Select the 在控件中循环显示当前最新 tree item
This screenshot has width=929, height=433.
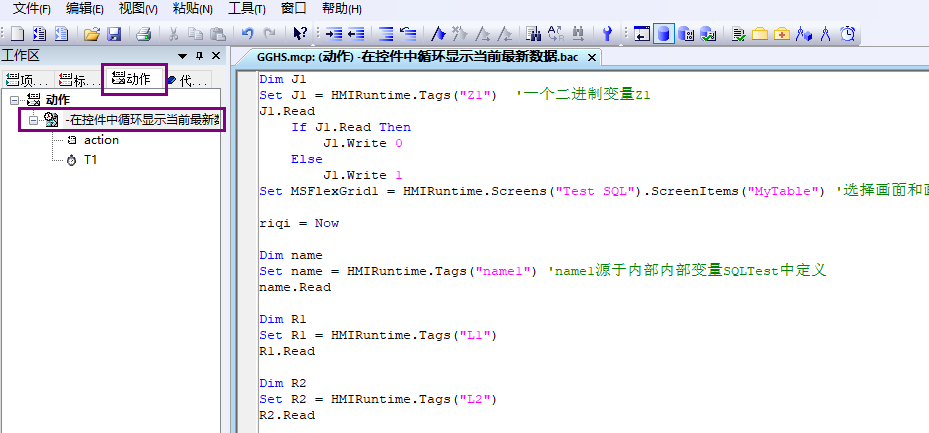pos(142,120)
